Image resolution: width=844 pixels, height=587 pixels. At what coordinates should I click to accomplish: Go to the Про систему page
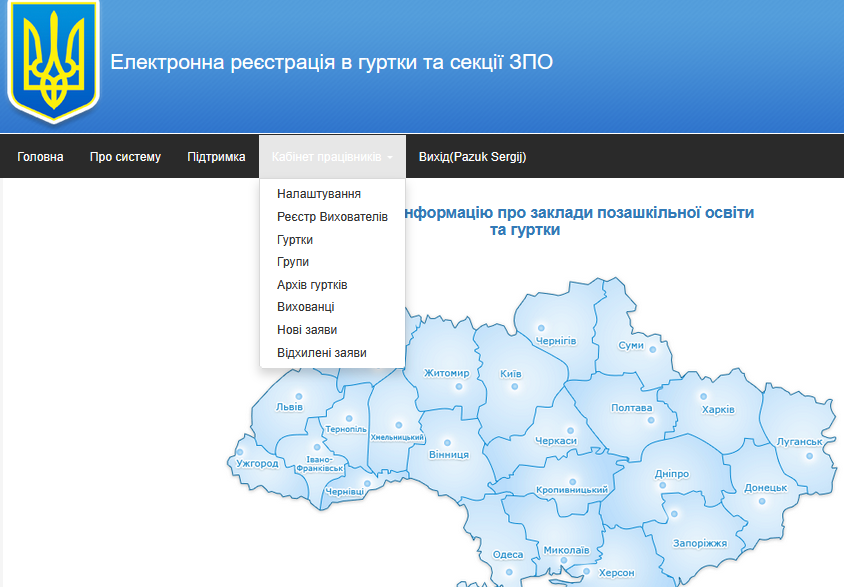pyautogui.click(x=125, y=157)
